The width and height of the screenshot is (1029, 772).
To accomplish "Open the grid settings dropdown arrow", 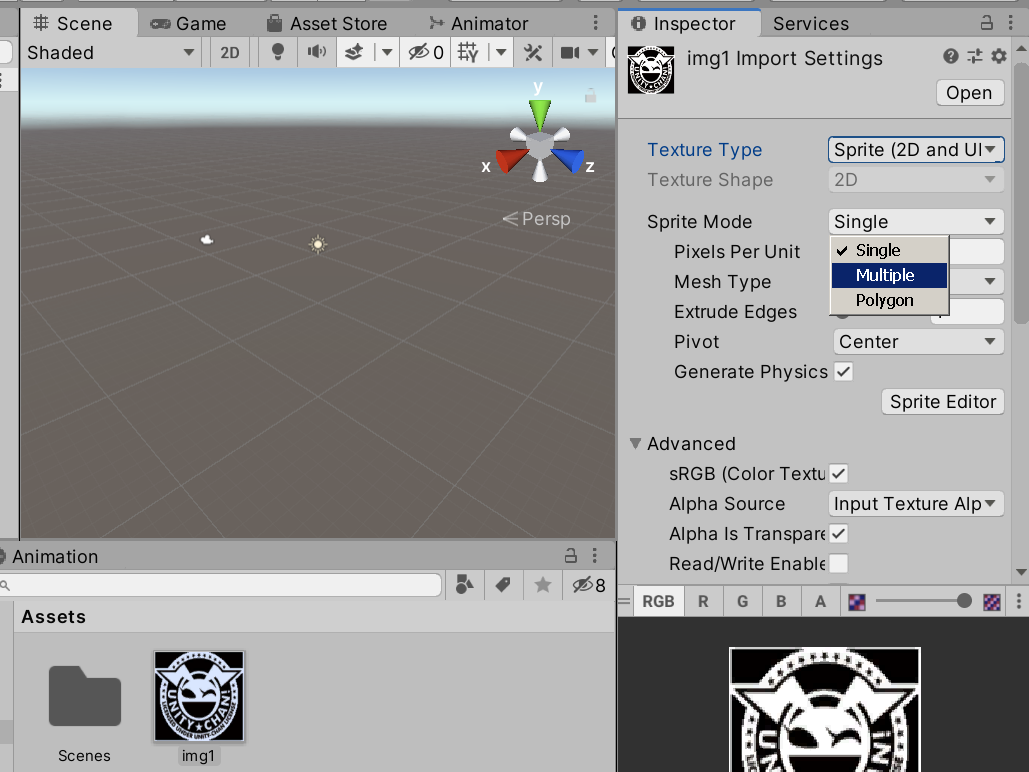I will coord(501,53).
